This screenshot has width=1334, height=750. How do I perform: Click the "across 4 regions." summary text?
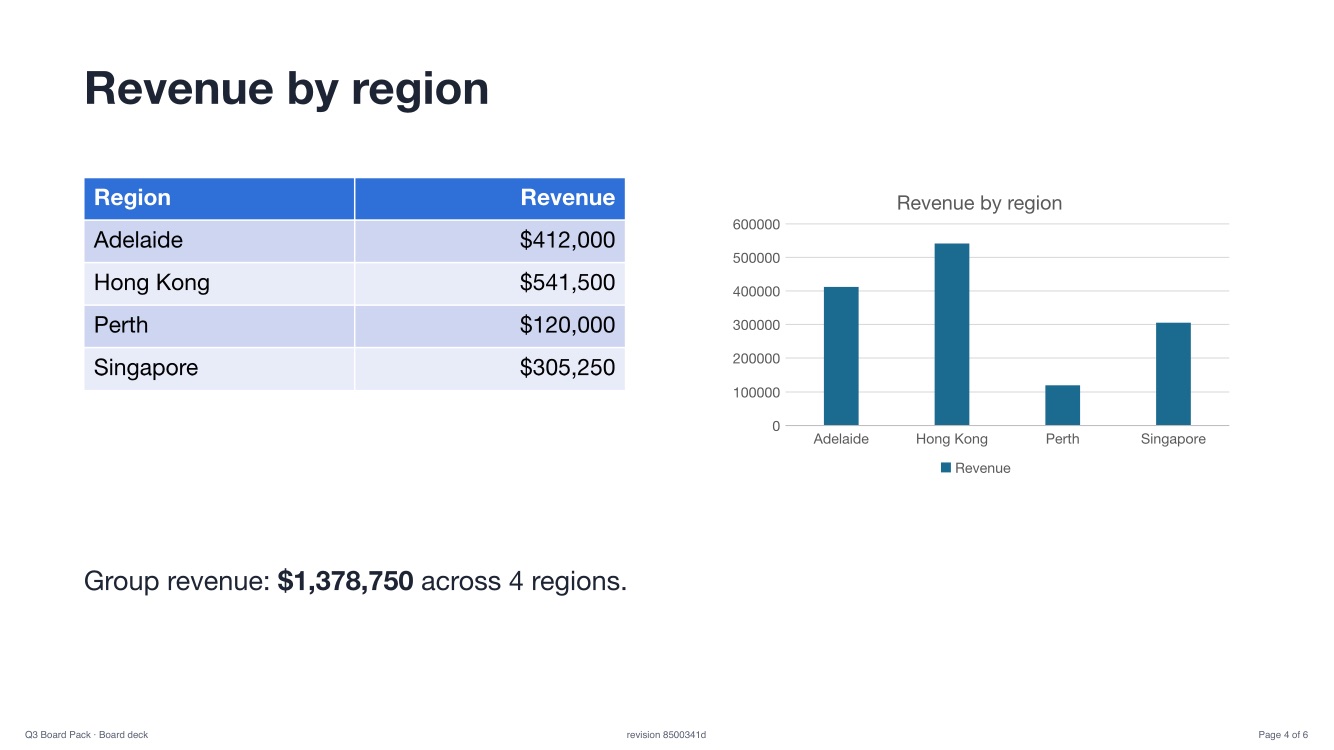[x=524, y=581]
